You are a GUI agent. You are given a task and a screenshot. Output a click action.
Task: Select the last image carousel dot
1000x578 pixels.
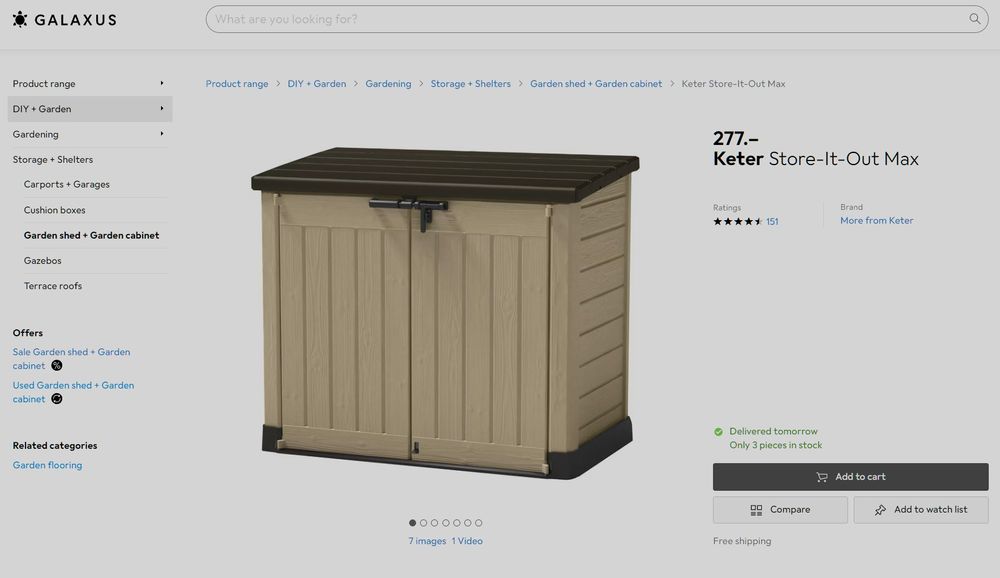tap(479, 522)
